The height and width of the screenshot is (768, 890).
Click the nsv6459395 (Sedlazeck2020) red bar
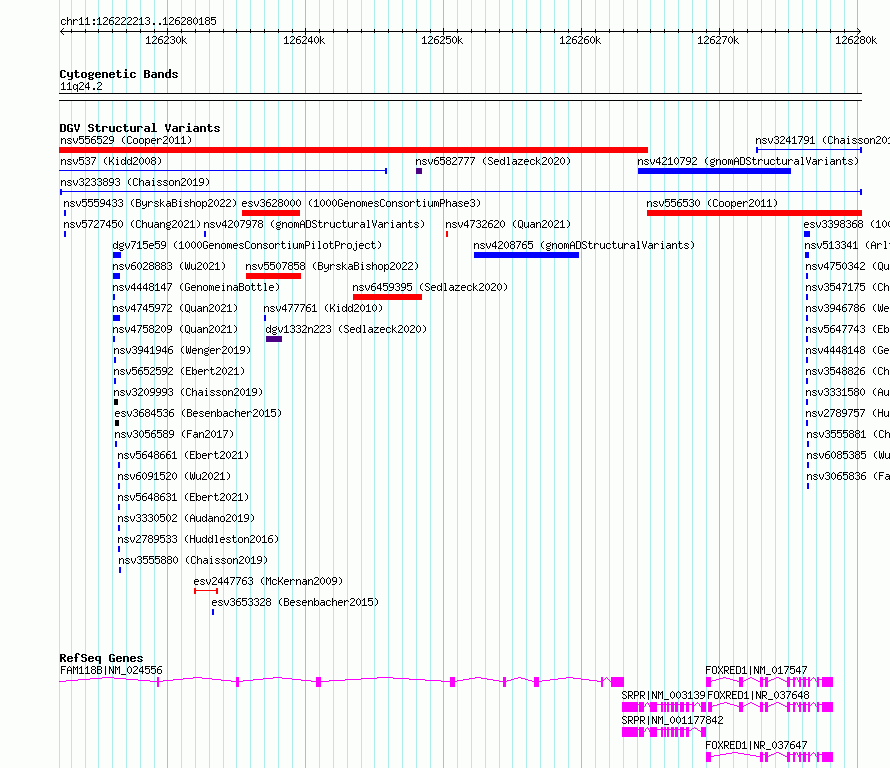pyautogui.click(x=387, y=297)
